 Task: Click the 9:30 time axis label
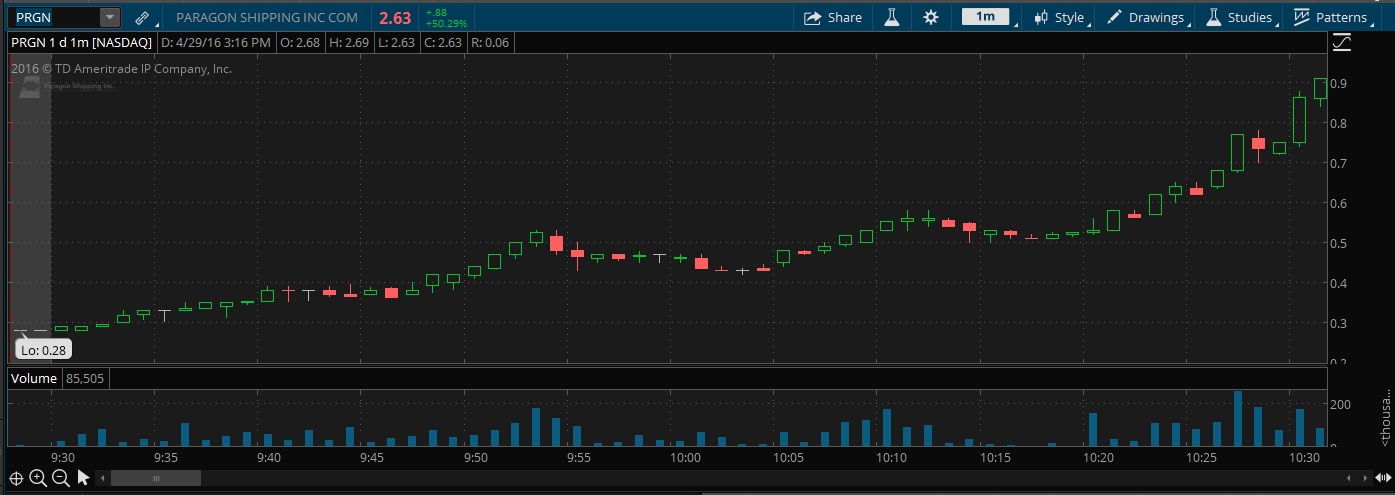62,457
